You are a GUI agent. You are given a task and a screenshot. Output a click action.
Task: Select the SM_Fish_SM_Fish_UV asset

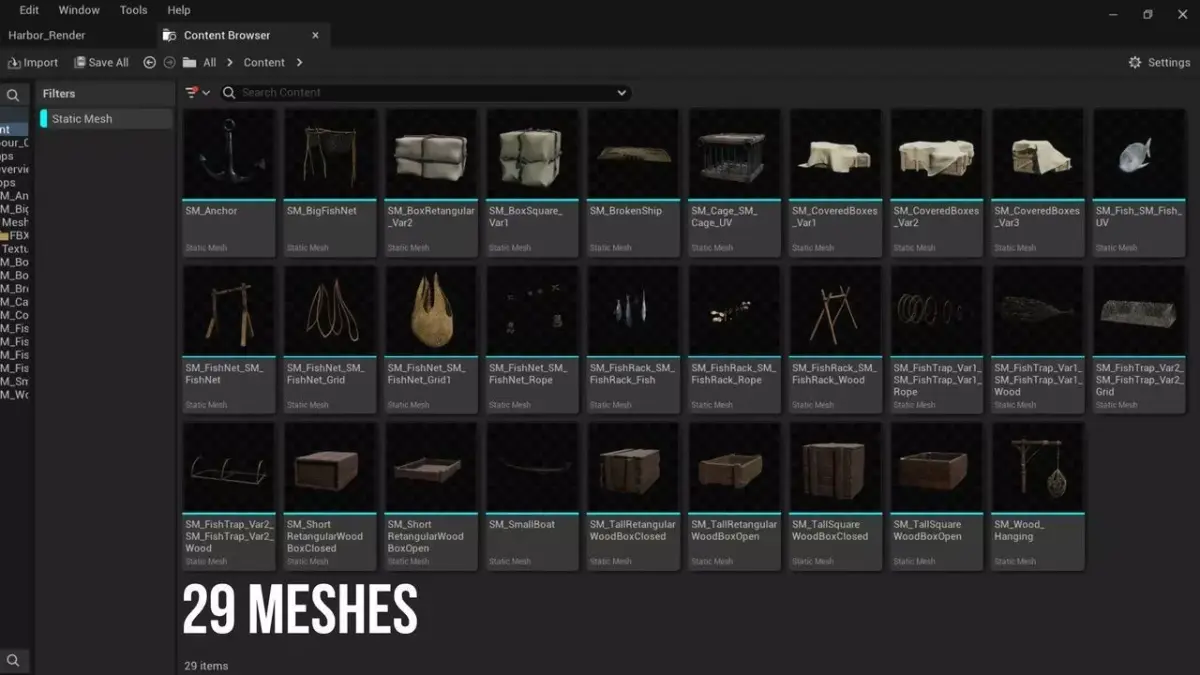1139,183
